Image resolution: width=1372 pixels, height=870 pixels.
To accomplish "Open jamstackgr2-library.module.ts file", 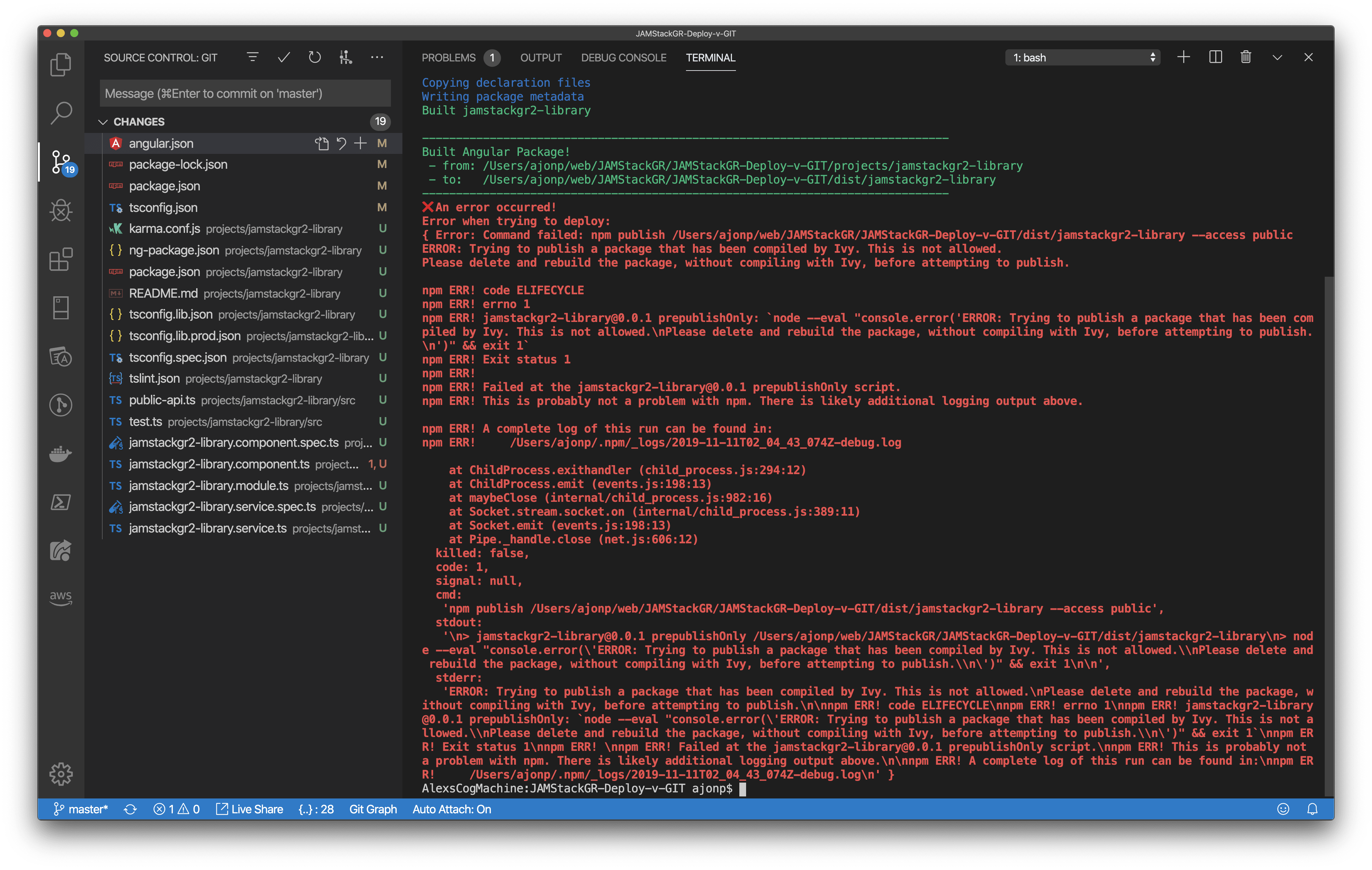I will click(x=243, y=486).
